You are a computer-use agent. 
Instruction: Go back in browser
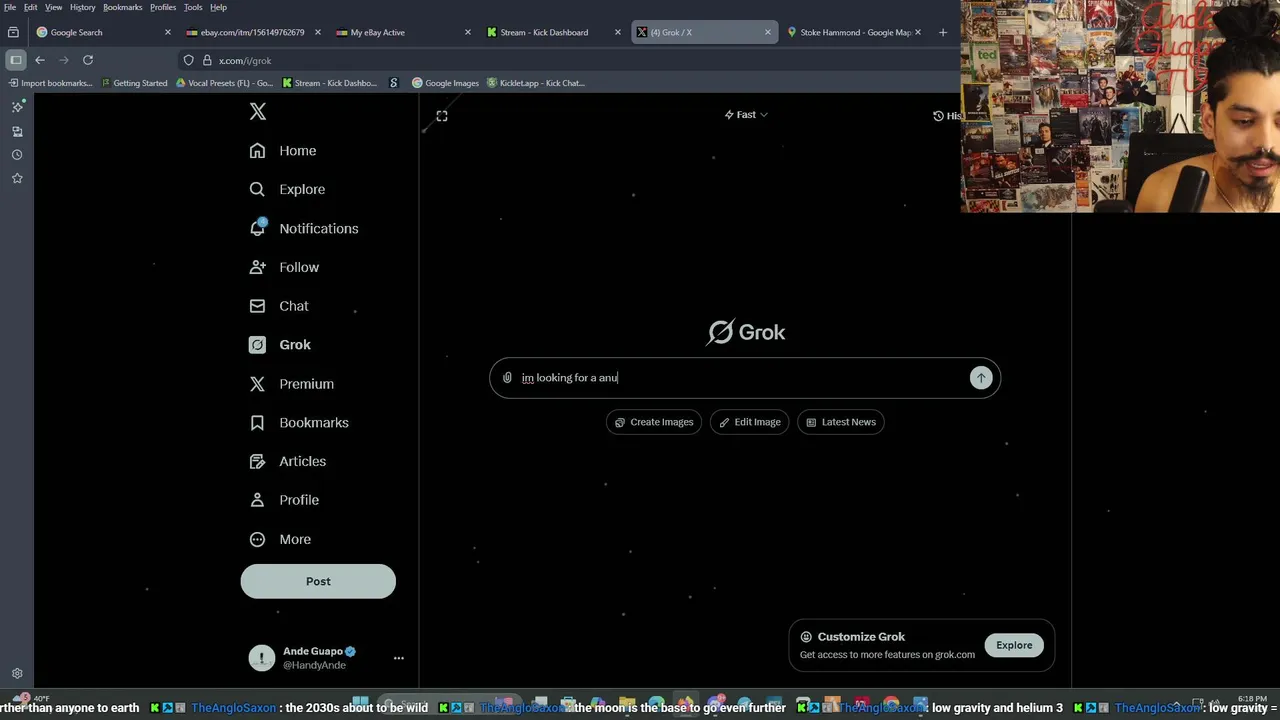click(x=40, y=60)
